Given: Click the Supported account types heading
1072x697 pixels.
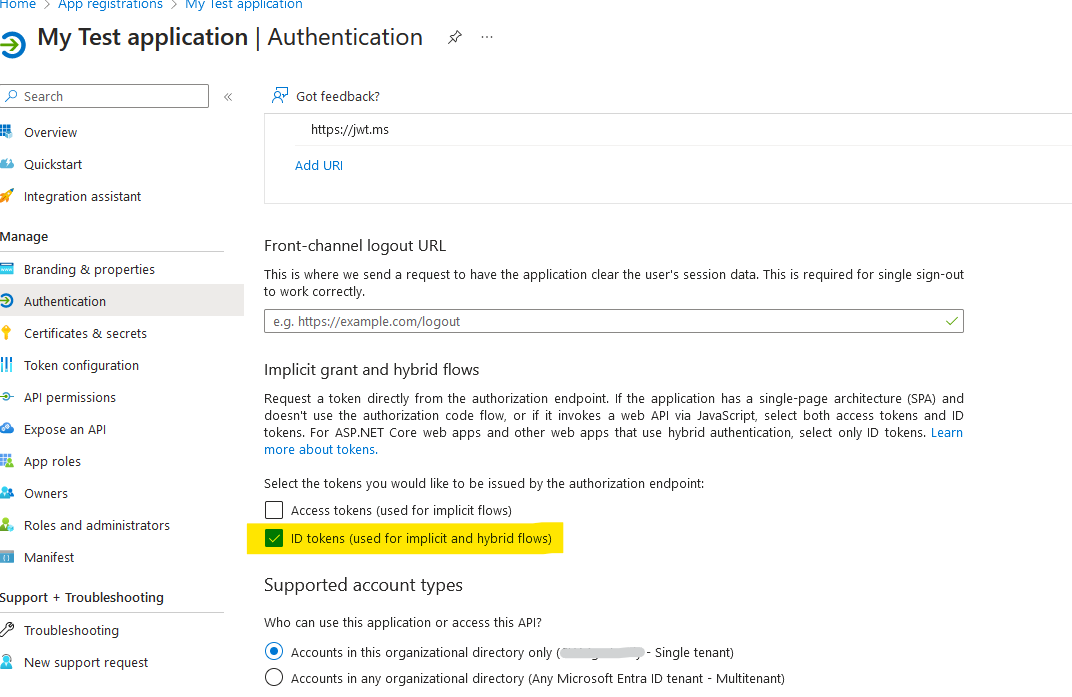Looking at the screenshot, I should pos(363,586).
